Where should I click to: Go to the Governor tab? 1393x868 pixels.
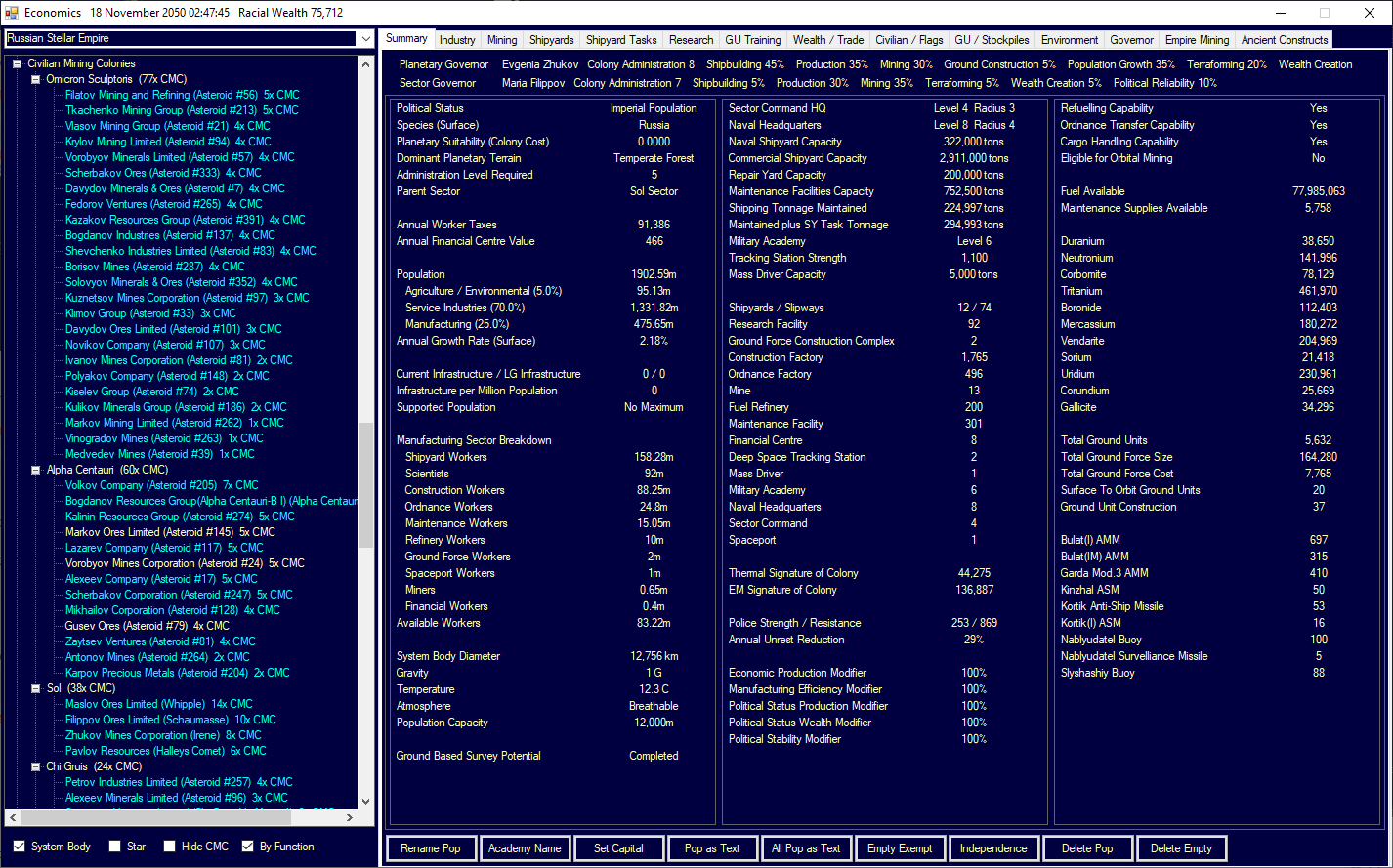(x=1132, y=40)
